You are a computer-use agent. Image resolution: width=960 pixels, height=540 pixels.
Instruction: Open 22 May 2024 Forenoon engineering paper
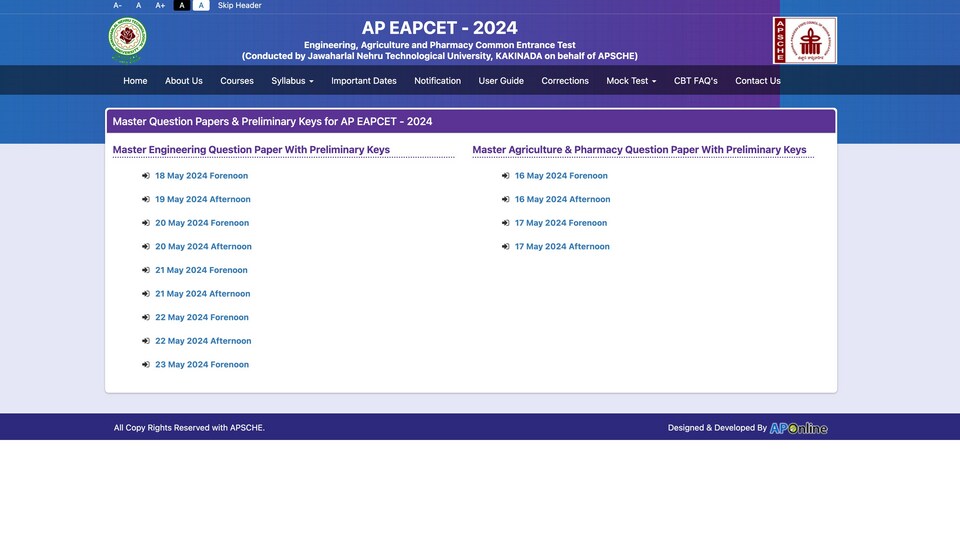click(x=202, y=317)
